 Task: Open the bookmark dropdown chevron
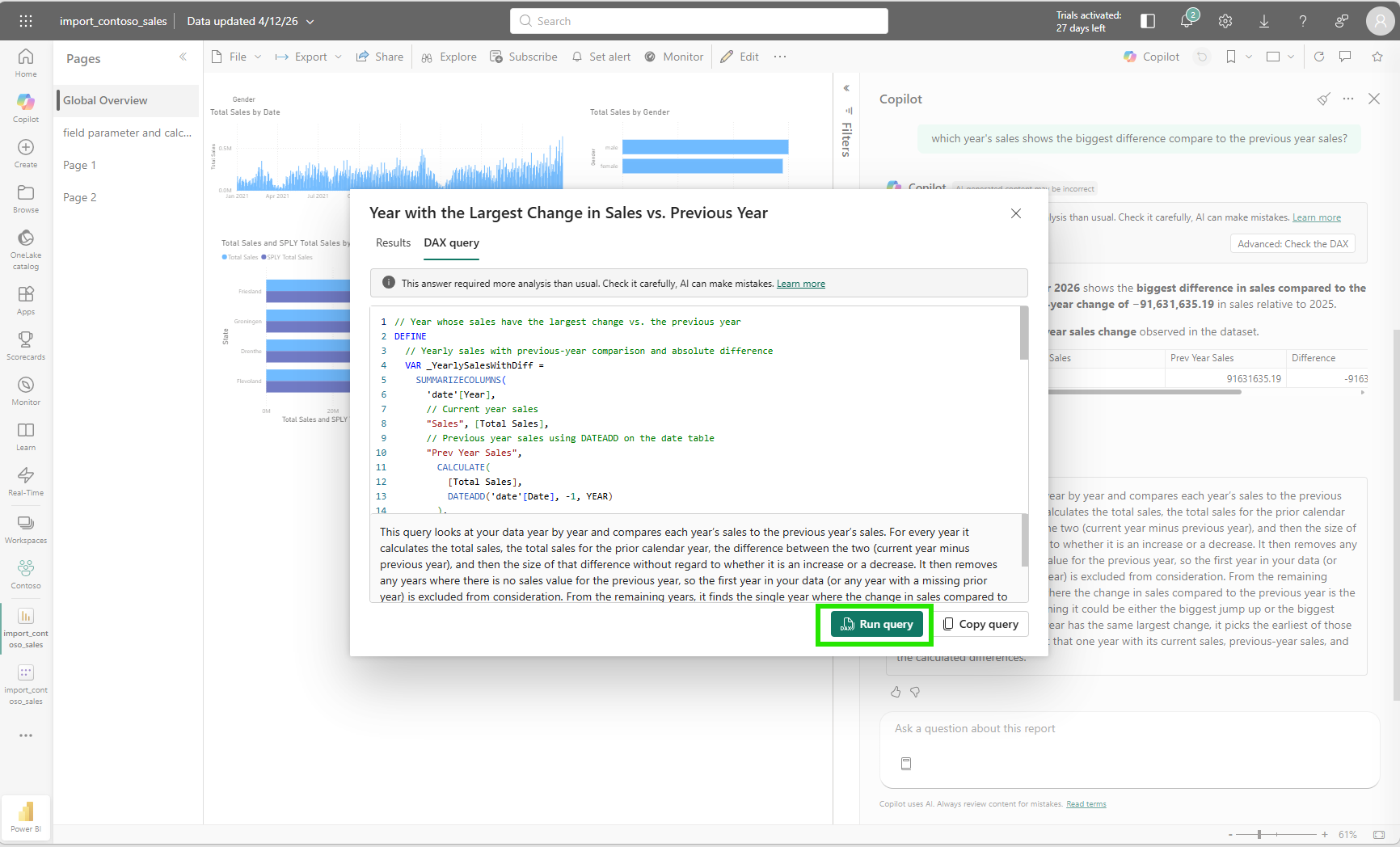1249,57
